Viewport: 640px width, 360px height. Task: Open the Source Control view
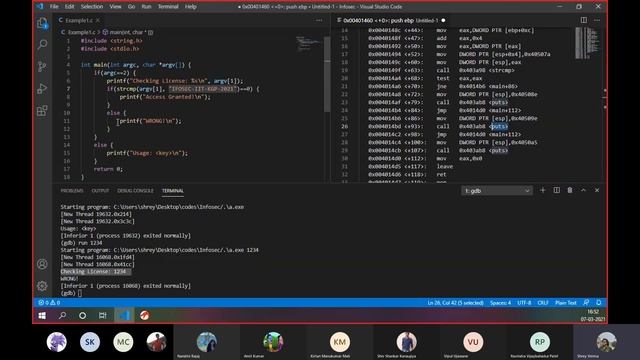(x=42, y=67)
